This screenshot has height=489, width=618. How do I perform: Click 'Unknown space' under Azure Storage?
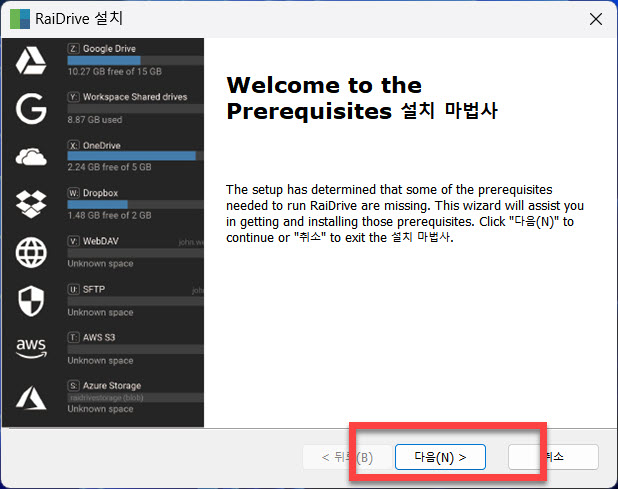pyautogui.click(x=100, y=409)
